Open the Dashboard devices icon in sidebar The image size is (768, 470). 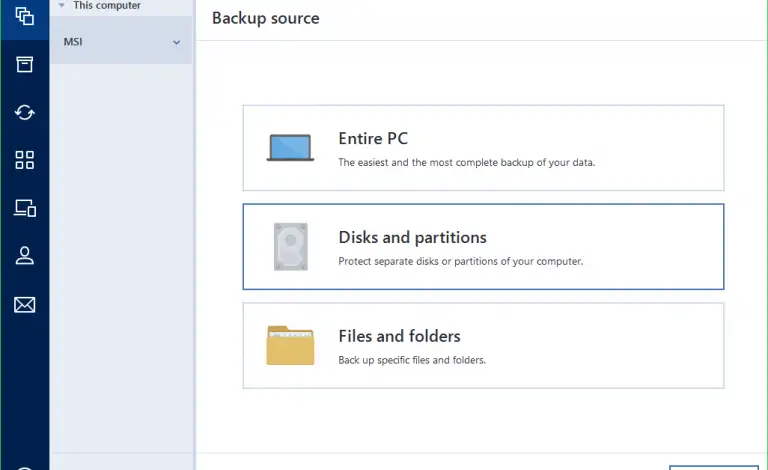[x=24, y=208]
